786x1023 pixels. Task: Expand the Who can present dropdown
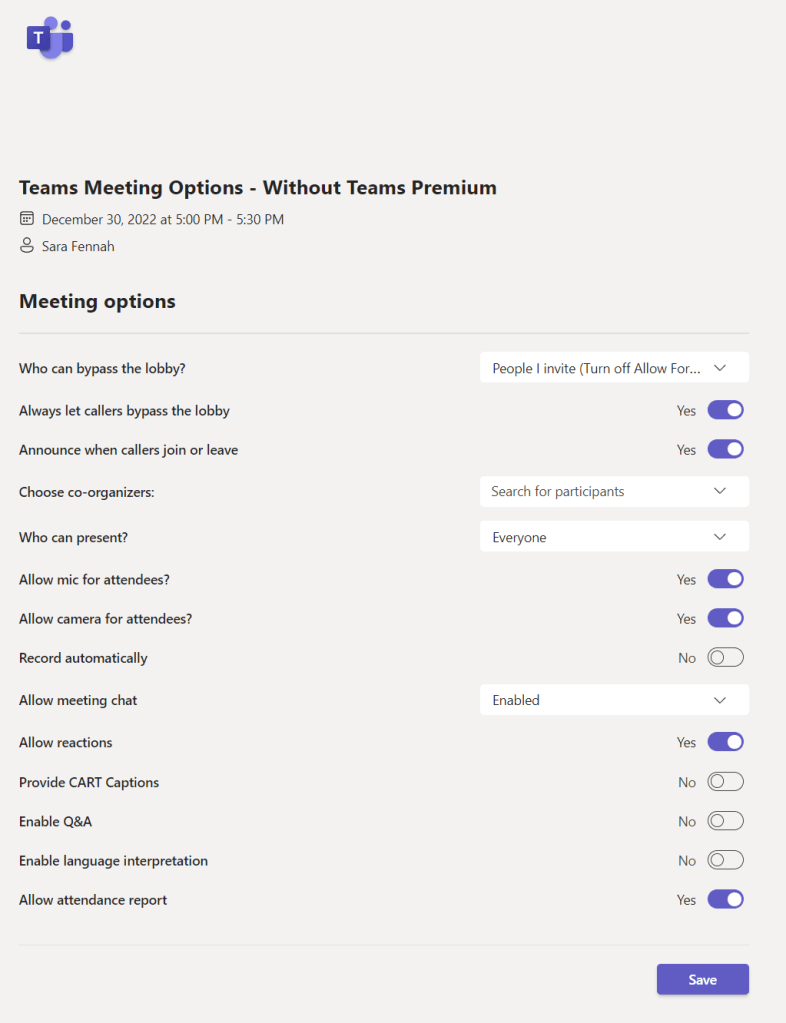(x=614, y=537)
